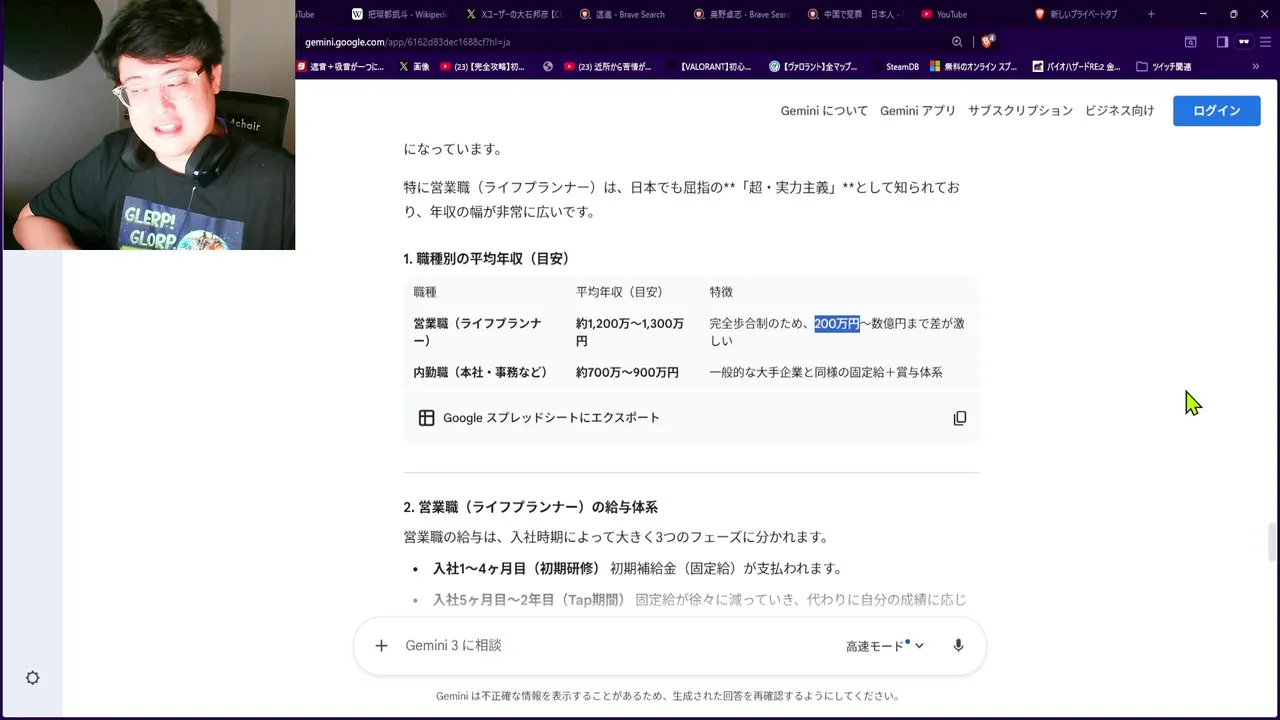
Task: Click the webcam video overlay thumbnail
Action: tap(148, 125)
